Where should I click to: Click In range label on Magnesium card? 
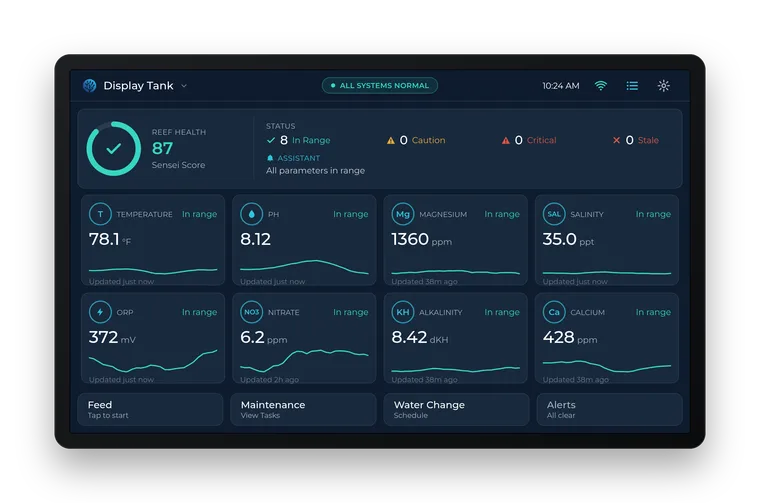click(x=502, y=214)
